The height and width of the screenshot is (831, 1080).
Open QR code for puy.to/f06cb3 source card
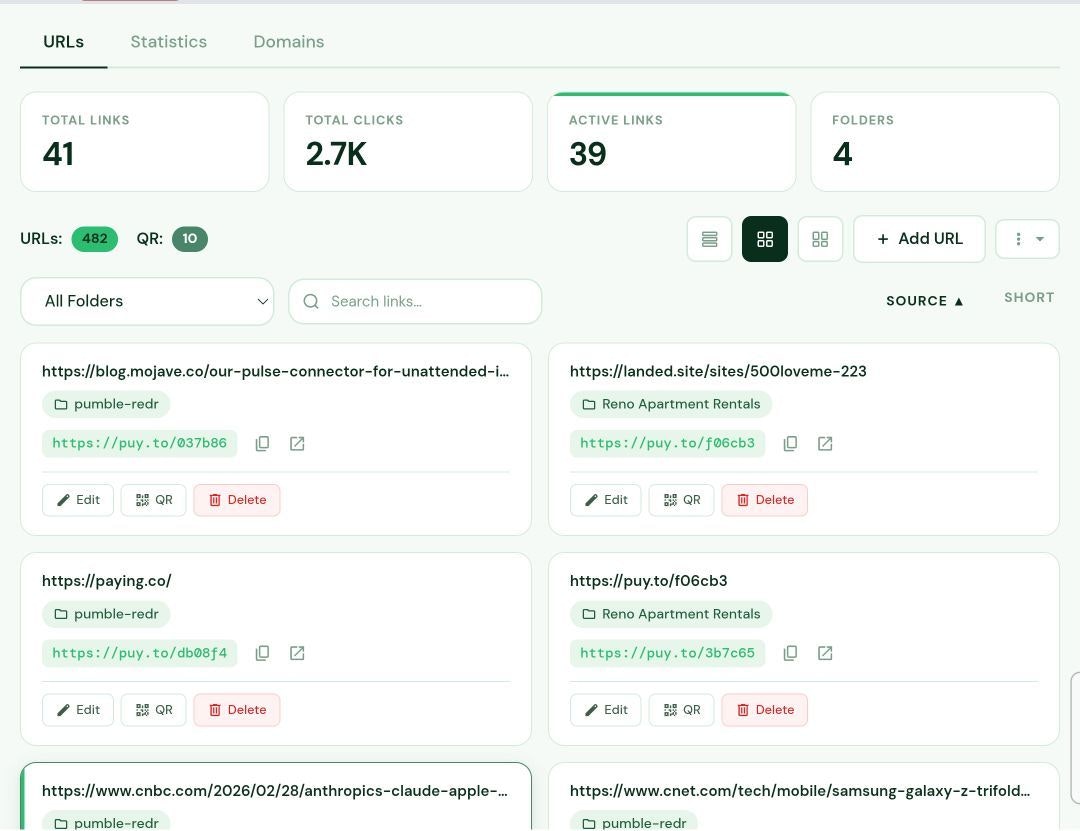tap(681, 710)
